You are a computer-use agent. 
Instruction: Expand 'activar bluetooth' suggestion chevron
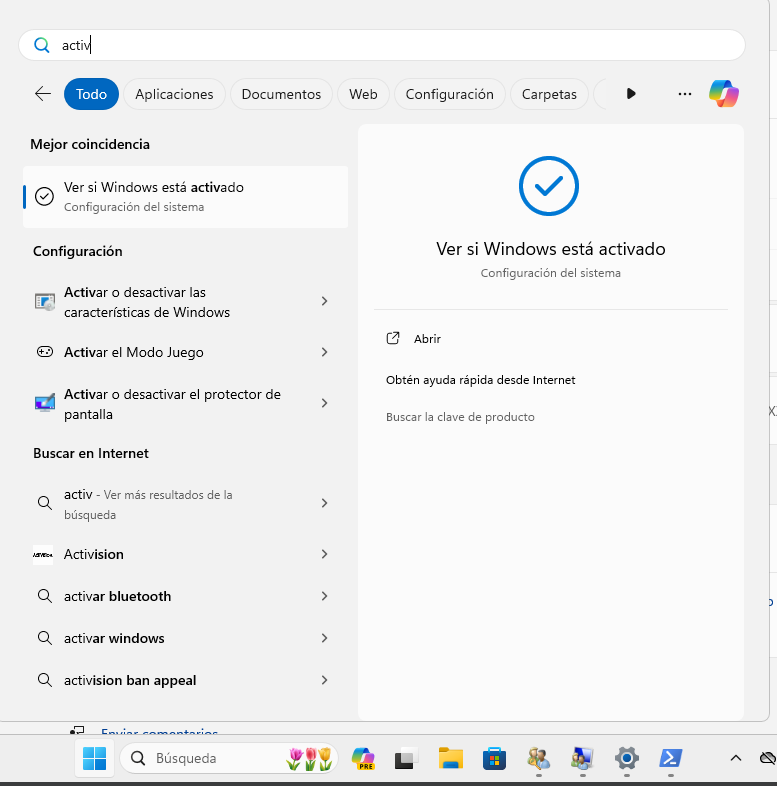click(324, 596)
